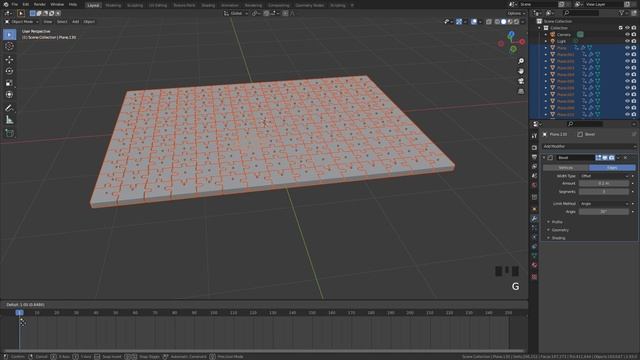The height and width of the screenshot is (360, 640).
Task: Select the Measure tool
Action: point(9,120)
